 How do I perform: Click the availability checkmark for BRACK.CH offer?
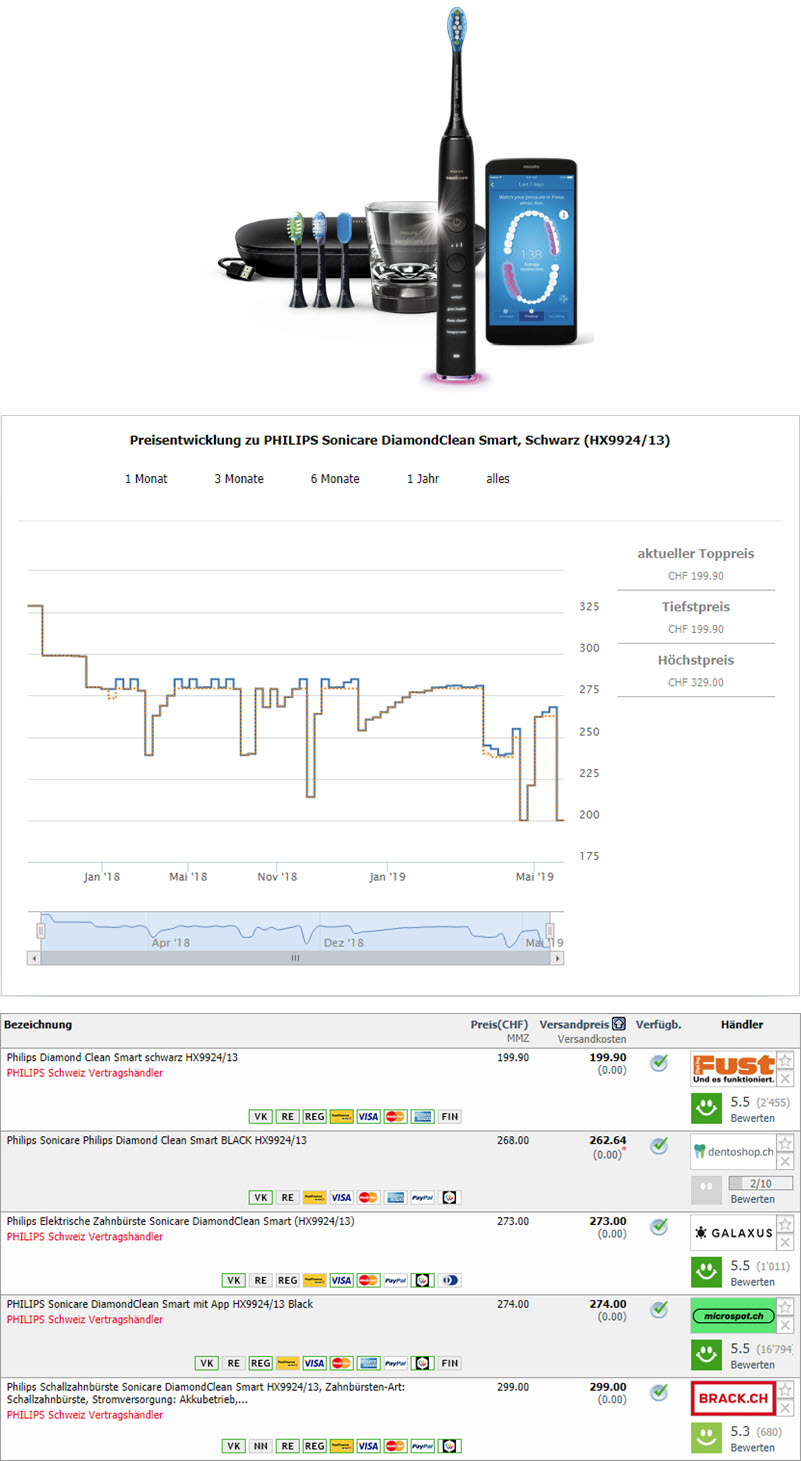tap(658, 1392)
